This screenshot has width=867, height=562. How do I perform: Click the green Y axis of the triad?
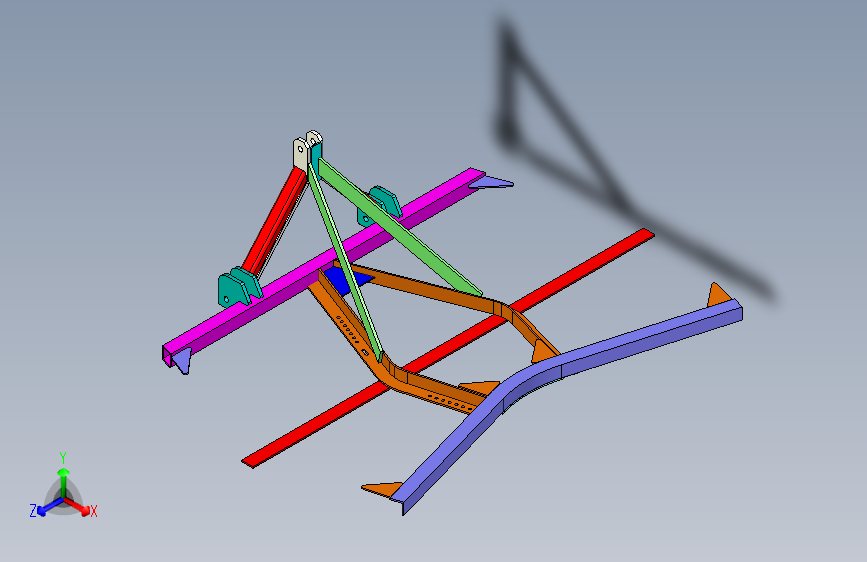click(x=64, y=481)
